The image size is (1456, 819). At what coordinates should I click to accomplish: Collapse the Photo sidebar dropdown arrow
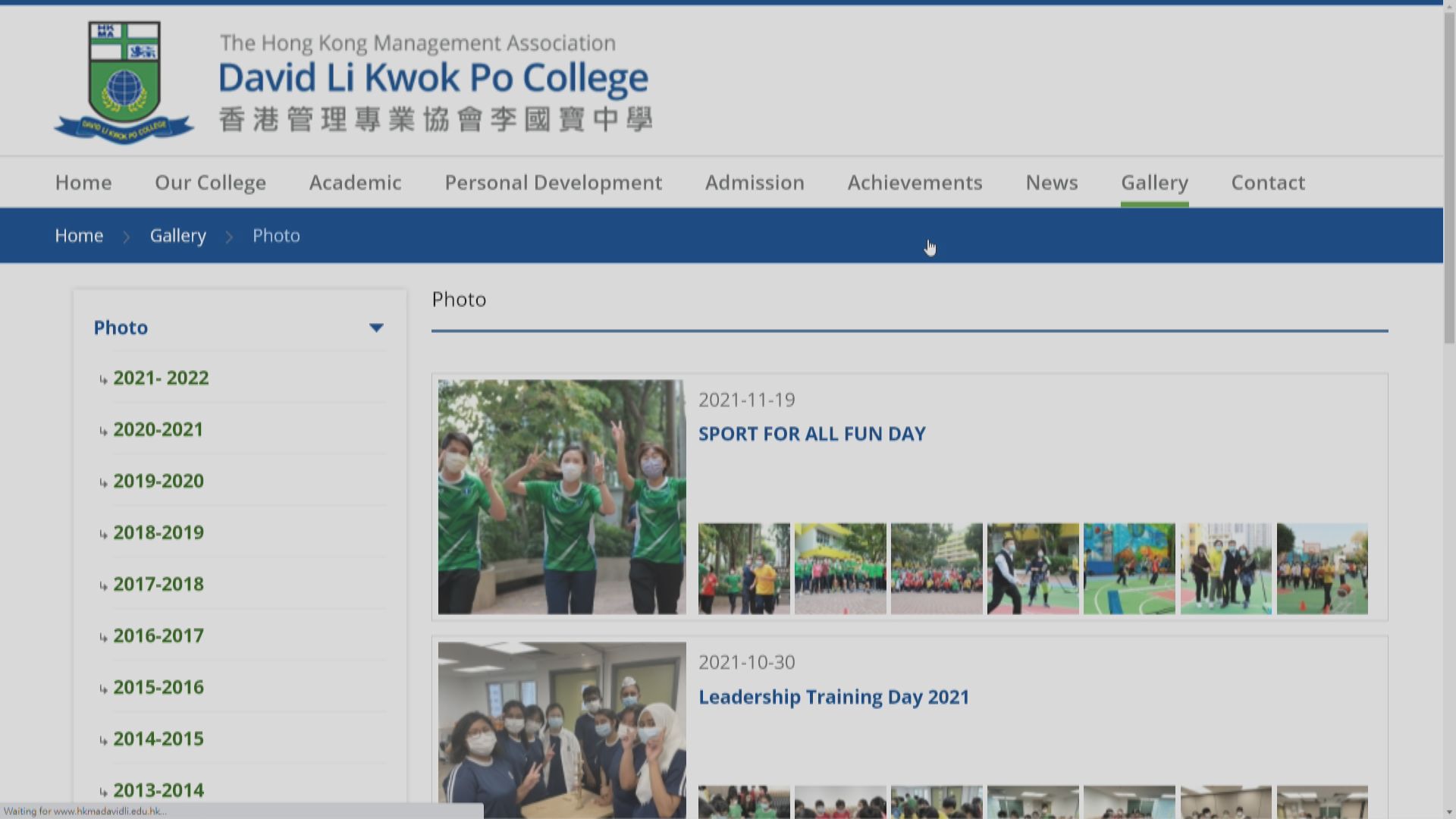376,328
